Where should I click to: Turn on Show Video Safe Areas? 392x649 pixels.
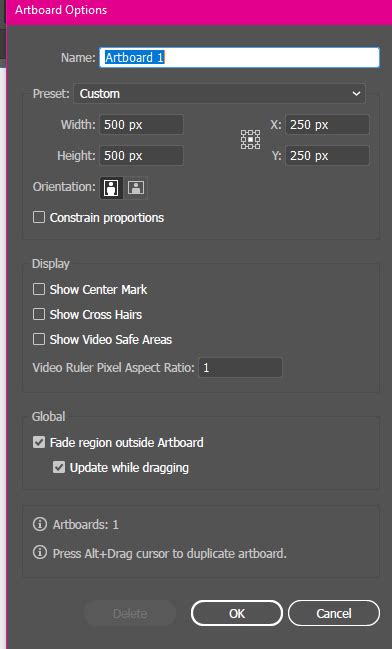[39, 339]
